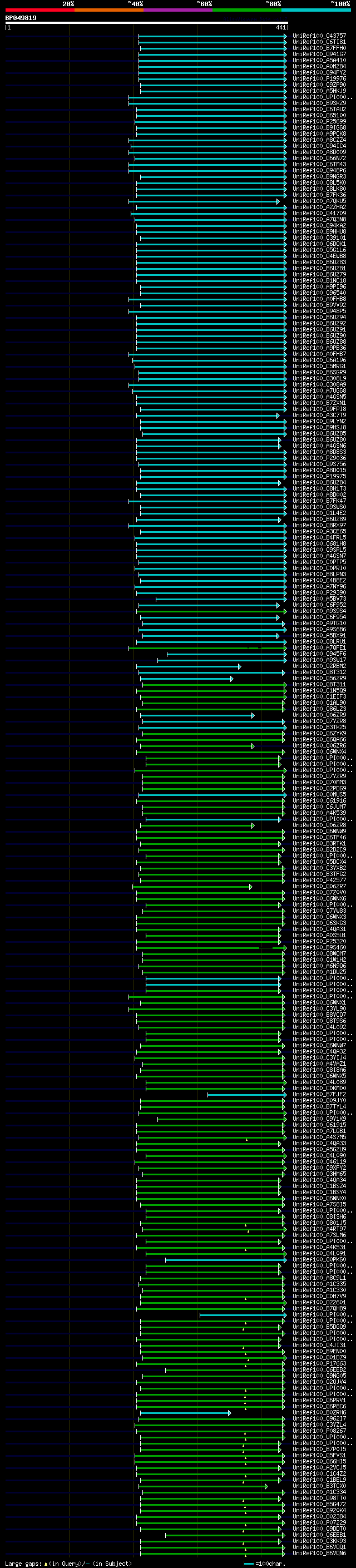Image resolution: width=356 pixels, height=1568 pixels.
Task: Click the green bar for UniRef100_A9S9S4
Action: tap(211, 611)
